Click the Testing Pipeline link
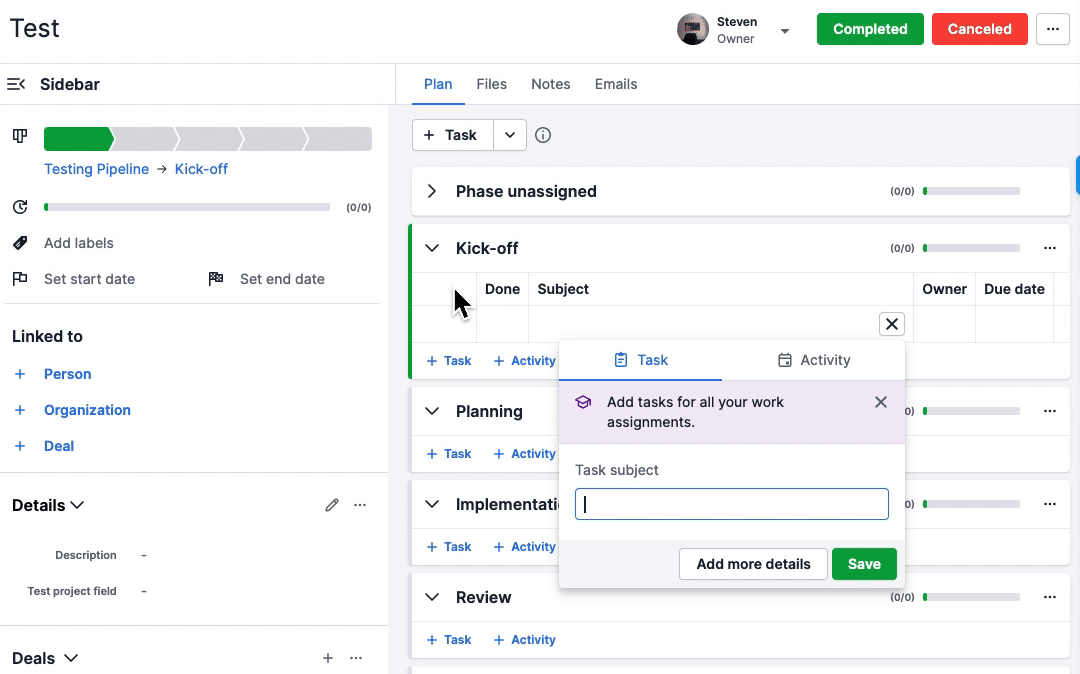1080x674 pixels. tap(96, 169)
